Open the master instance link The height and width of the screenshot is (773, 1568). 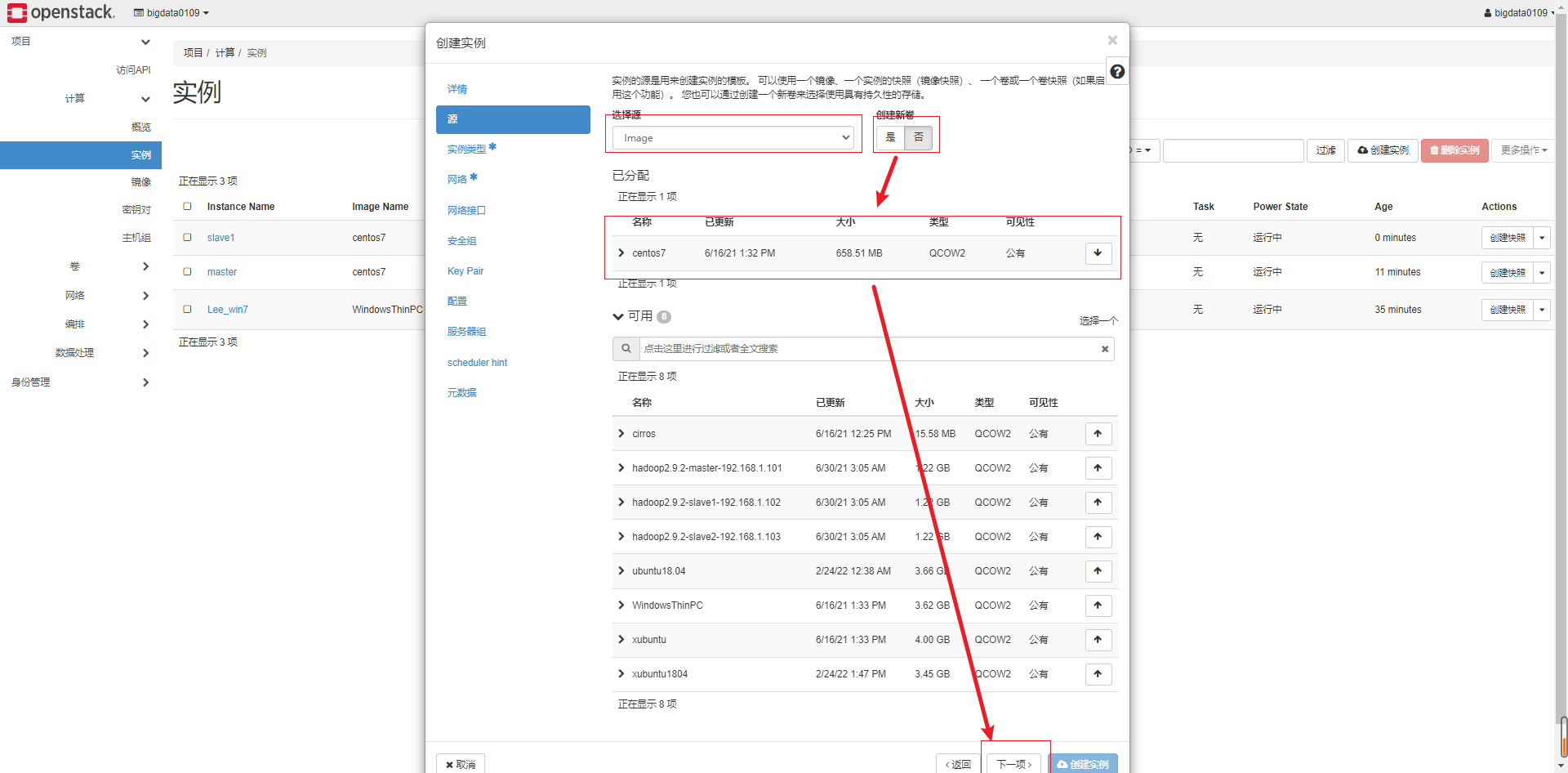[x=221, y=272]
